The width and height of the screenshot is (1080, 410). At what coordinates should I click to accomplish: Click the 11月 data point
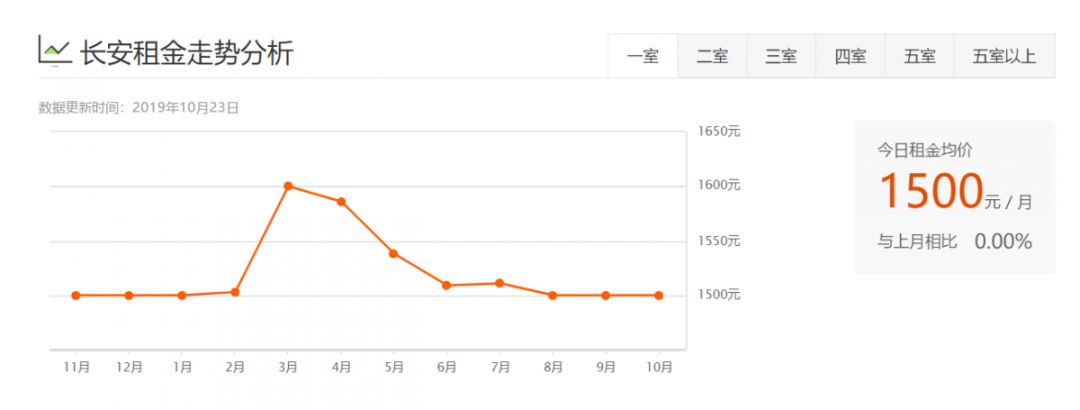click(76, 295)
